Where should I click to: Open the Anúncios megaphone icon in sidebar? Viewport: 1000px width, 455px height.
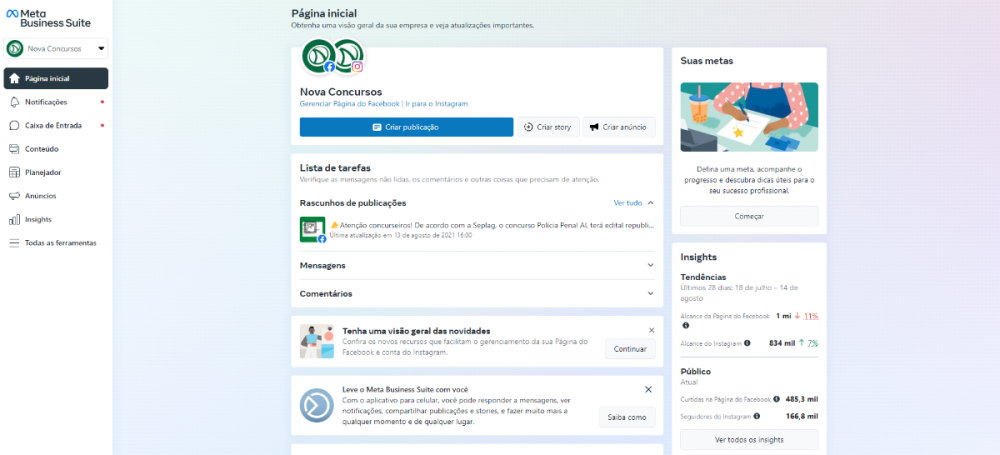click(14, 196)
